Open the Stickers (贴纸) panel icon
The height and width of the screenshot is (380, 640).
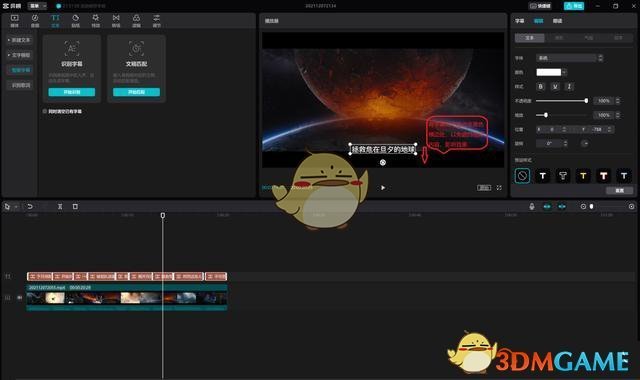(76, 20)
